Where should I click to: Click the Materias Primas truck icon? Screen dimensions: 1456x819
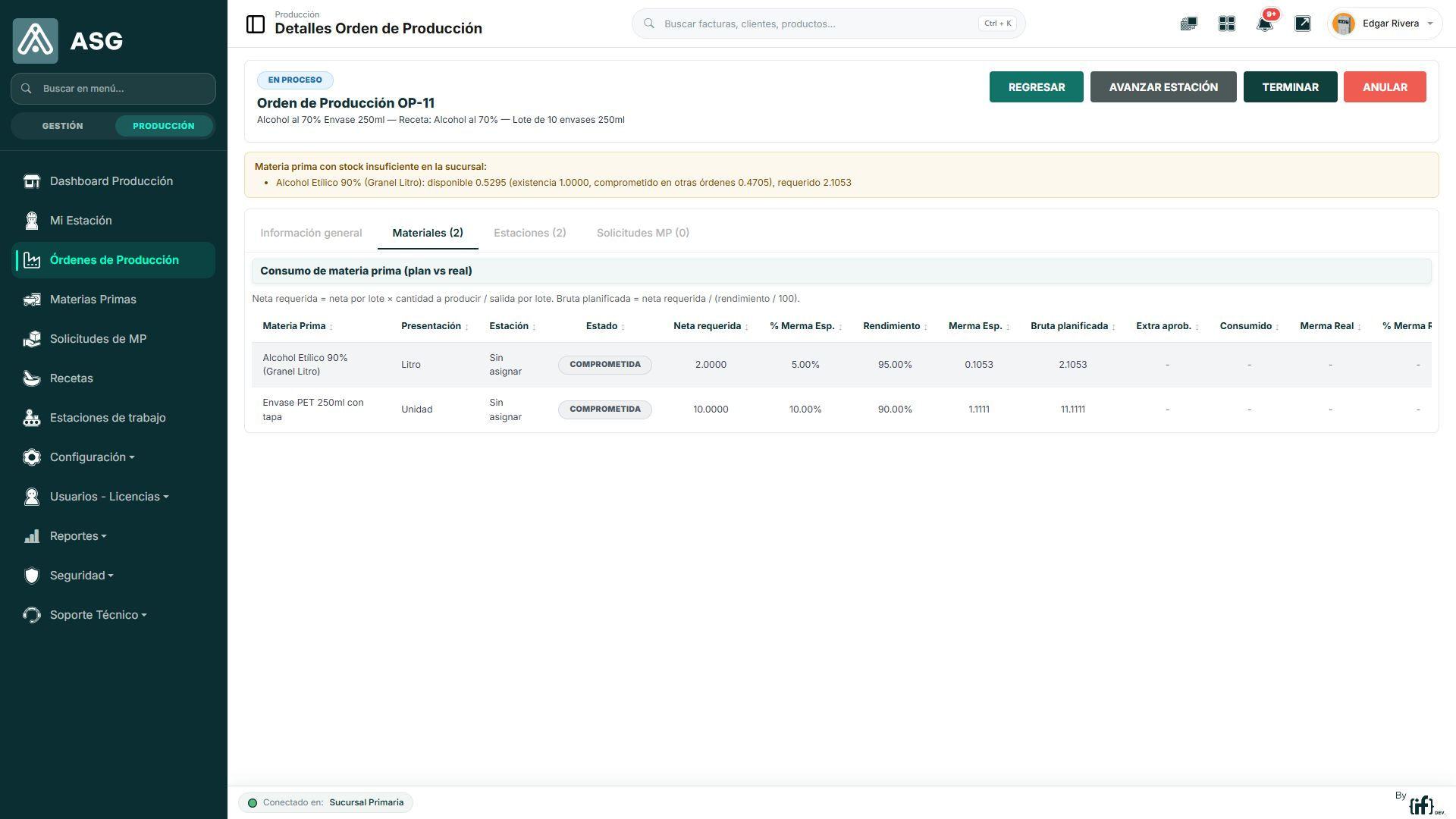(32, 300)
